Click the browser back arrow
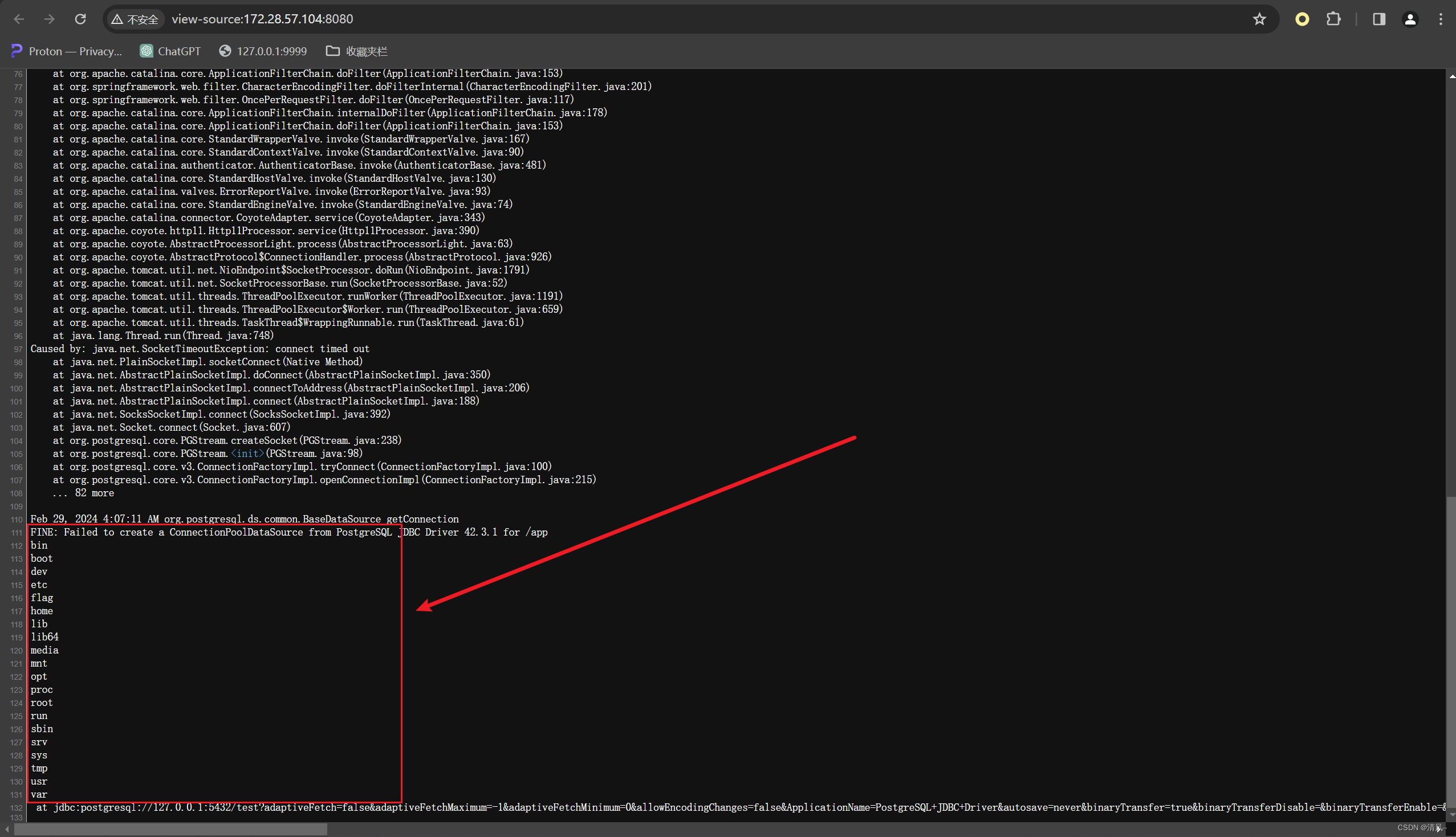1456x837 pixels. 19,19
